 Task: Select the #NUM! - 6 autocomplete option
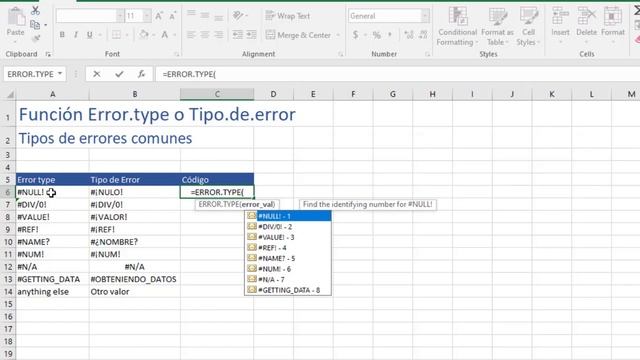[x=288, y=269]
